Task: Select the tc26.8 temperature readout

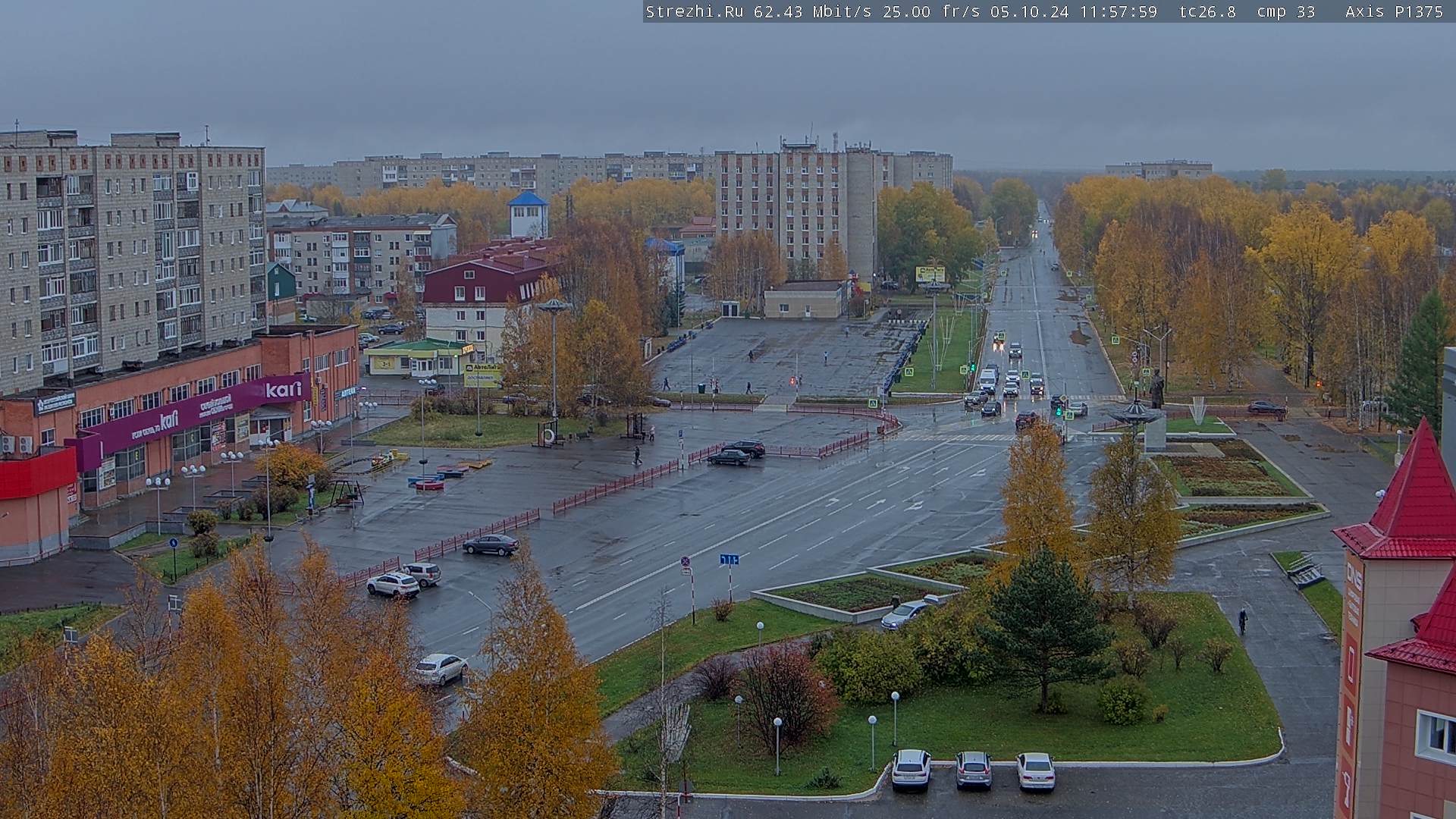Action: (1207, 11)
